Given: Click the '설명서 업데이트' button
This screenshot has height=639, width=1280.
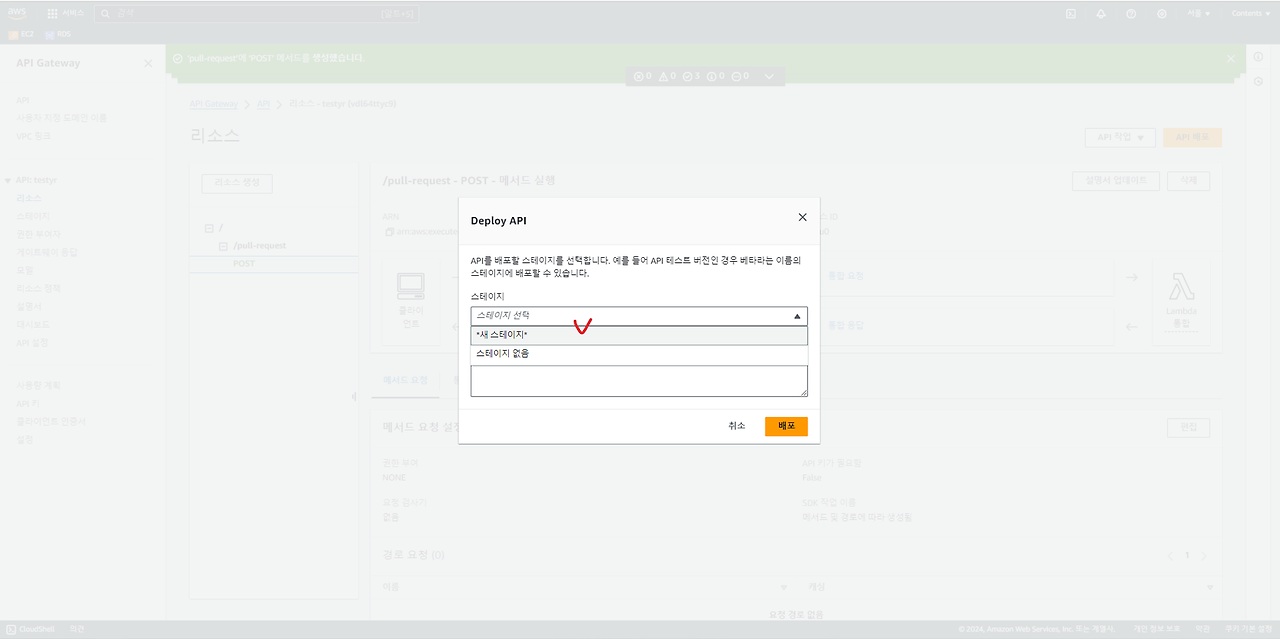Looking at the screenshot, I should 1116,181.
